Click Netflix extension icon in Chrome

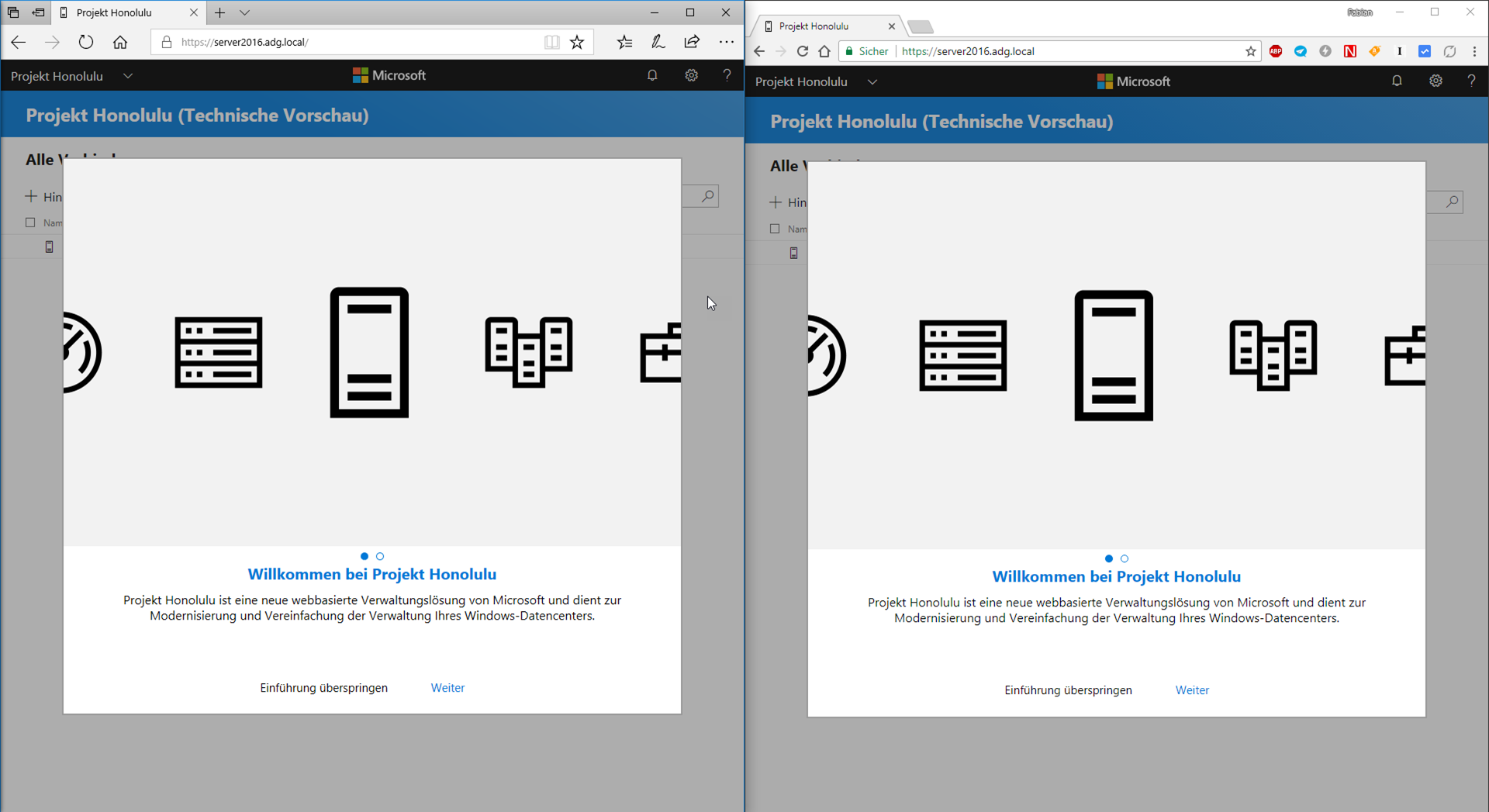click(x=1350, y=51)
